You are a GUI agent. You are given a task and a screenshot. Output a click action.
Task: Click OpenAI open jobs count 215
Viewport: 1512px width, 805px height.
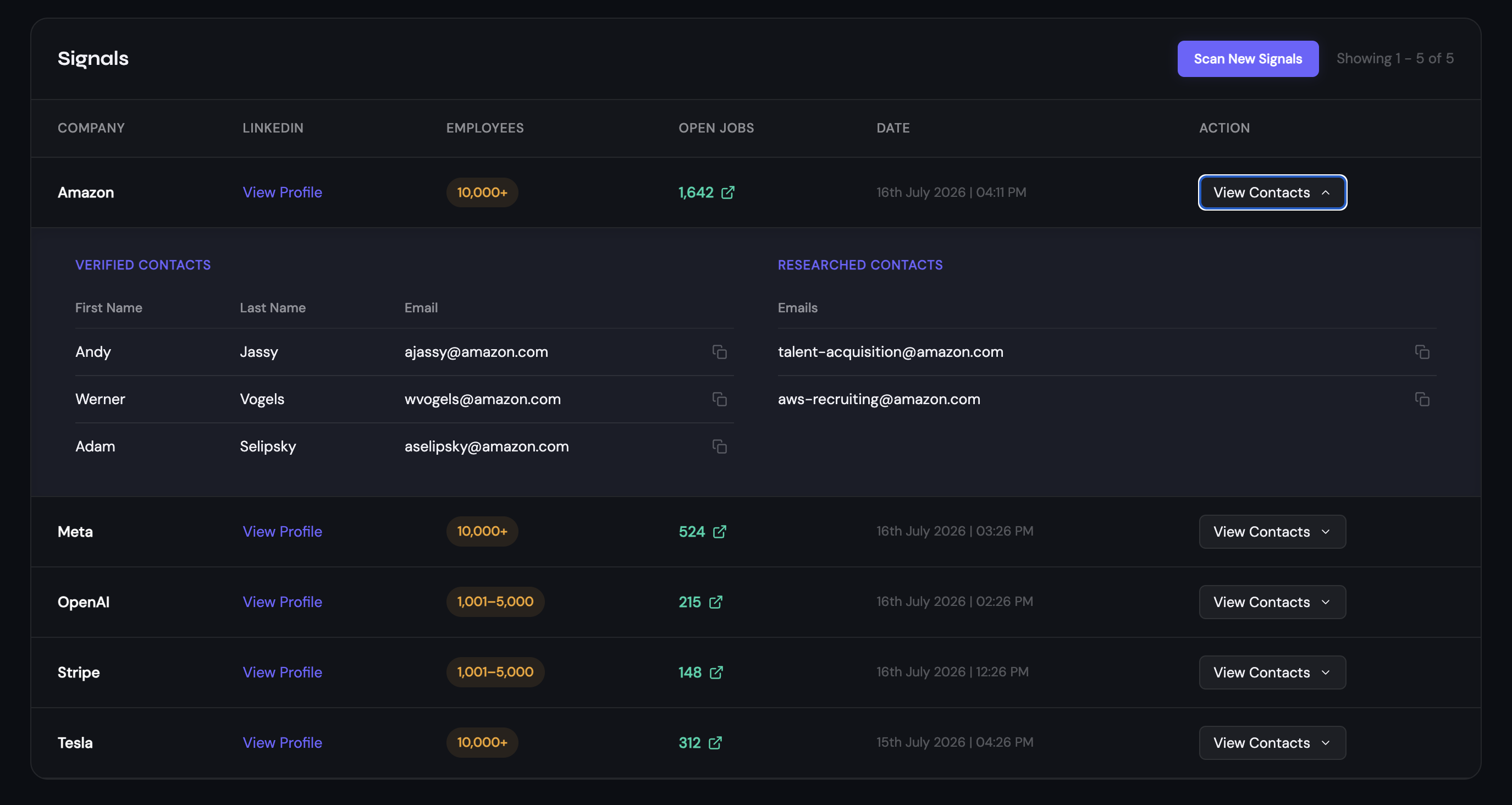(689, 602)
